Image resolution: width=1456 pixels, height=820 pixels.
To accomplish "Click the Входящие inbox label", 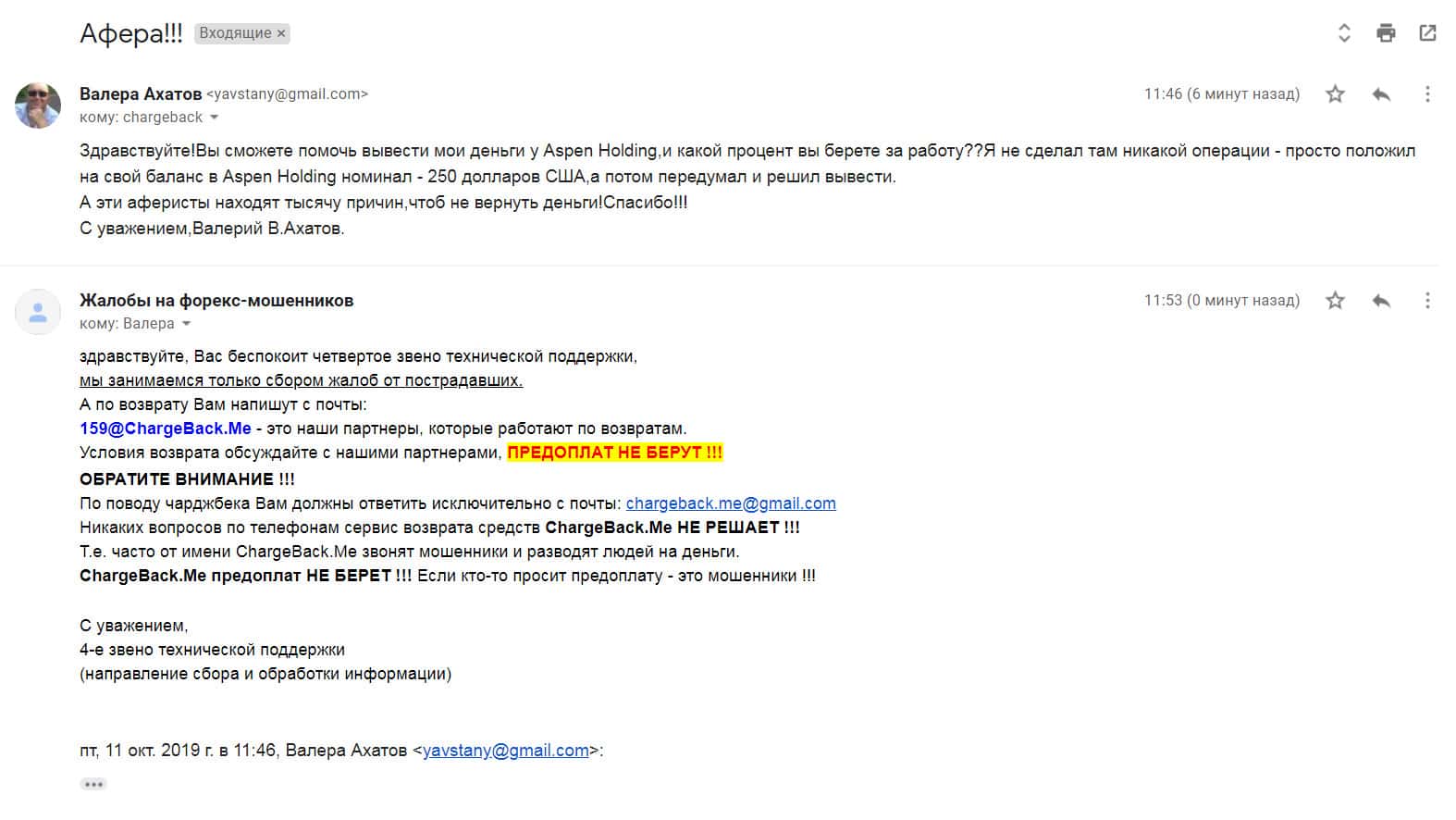I will coord(235,33).
